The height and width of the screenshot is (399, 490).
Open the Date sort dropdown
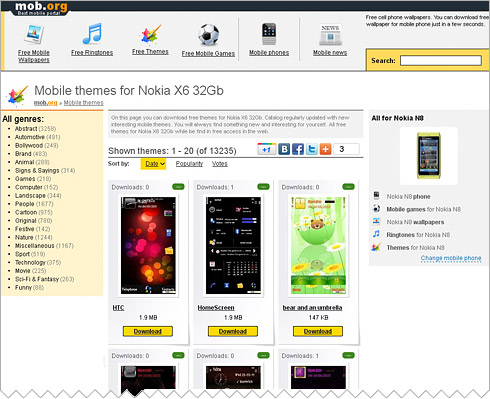(x=153, y=164)
